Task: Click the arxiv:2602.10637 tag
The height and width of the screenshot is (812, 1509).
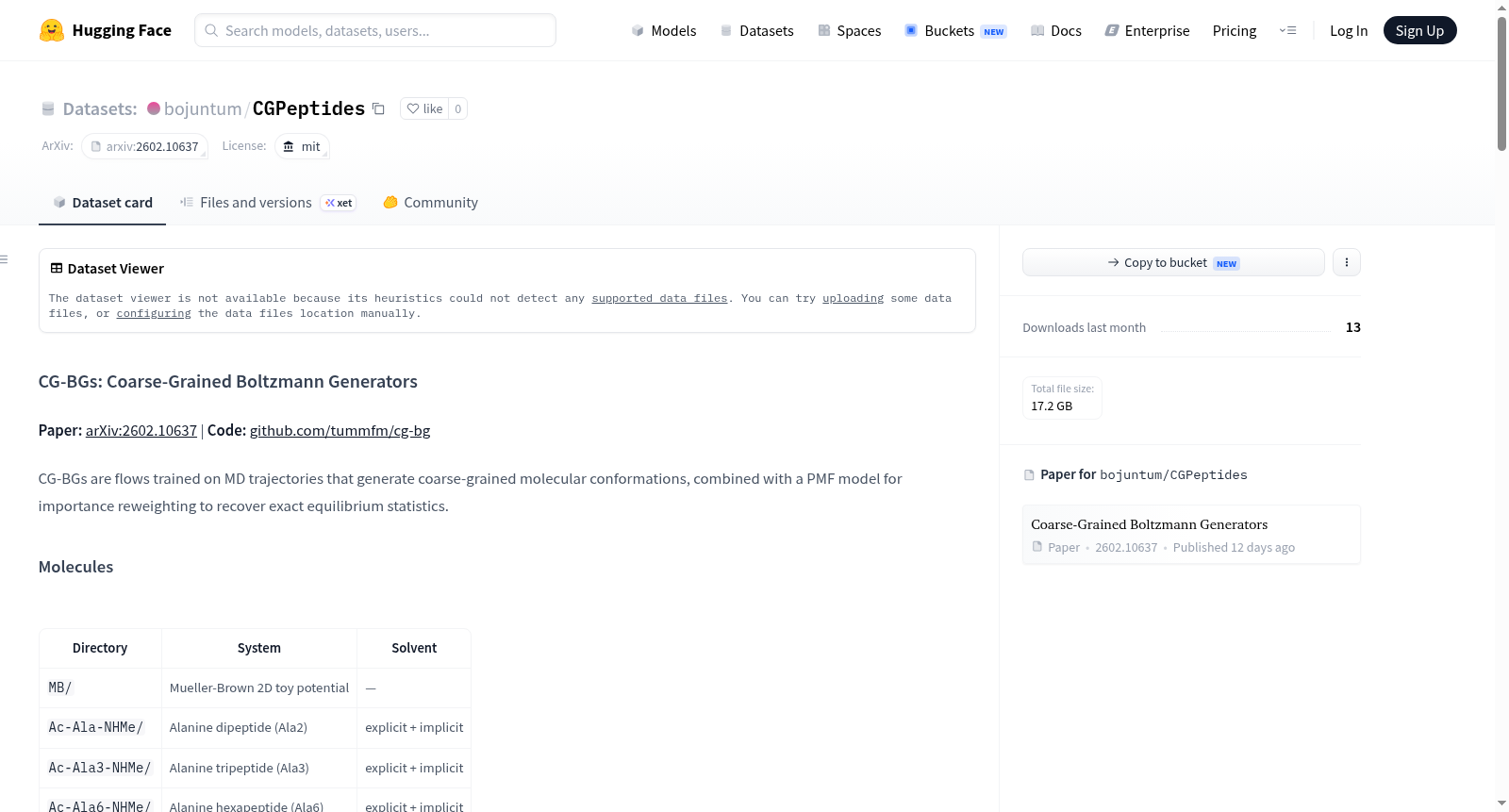Action: coord(144,146)
